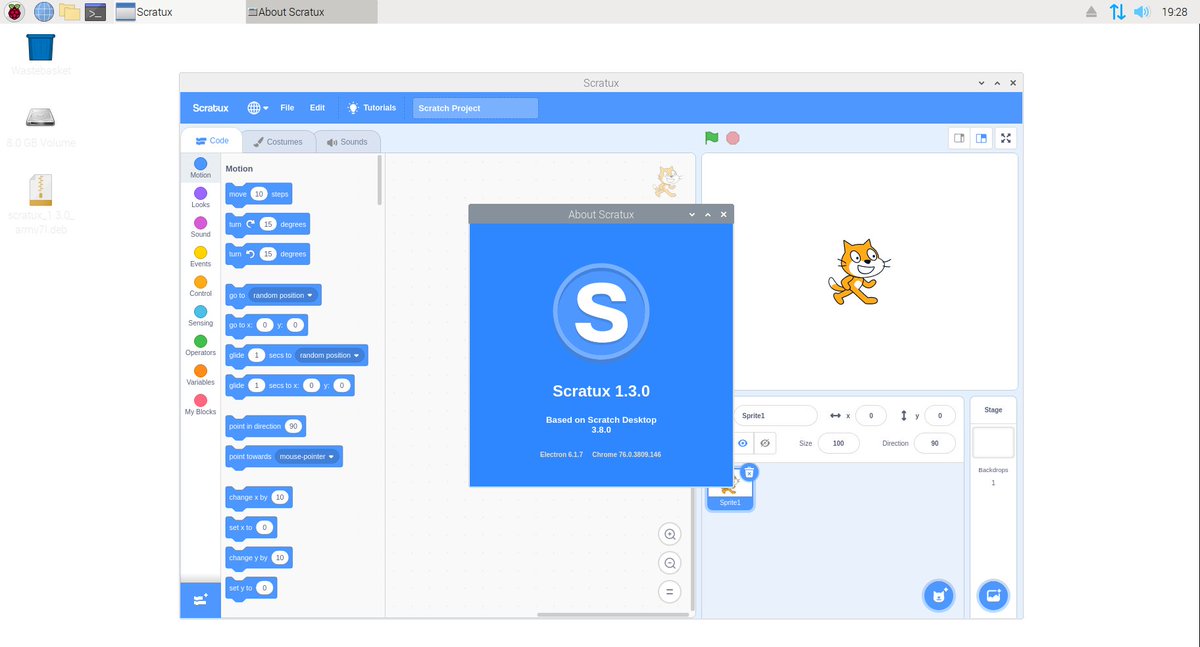Click the eject icon in system tray
The width and height of the screenshot is (1200, 647).
pos(1091,12)
